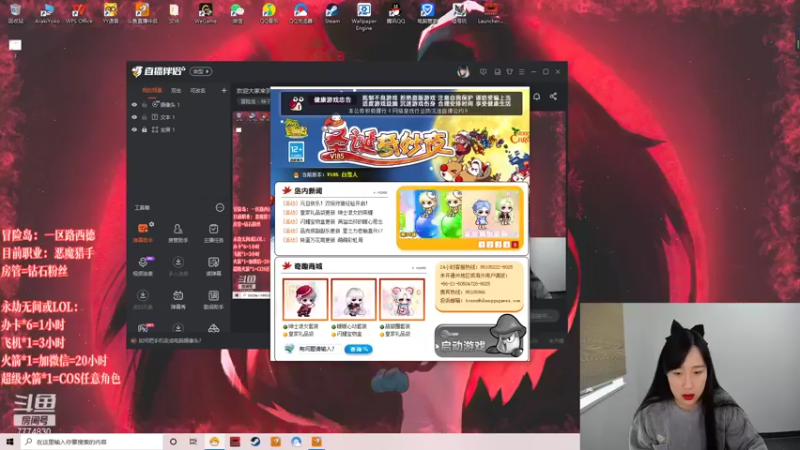Open the 类型 dropdown beside 直播伴侣 logo
The image size is (800, 450).
tap(201, 71)
